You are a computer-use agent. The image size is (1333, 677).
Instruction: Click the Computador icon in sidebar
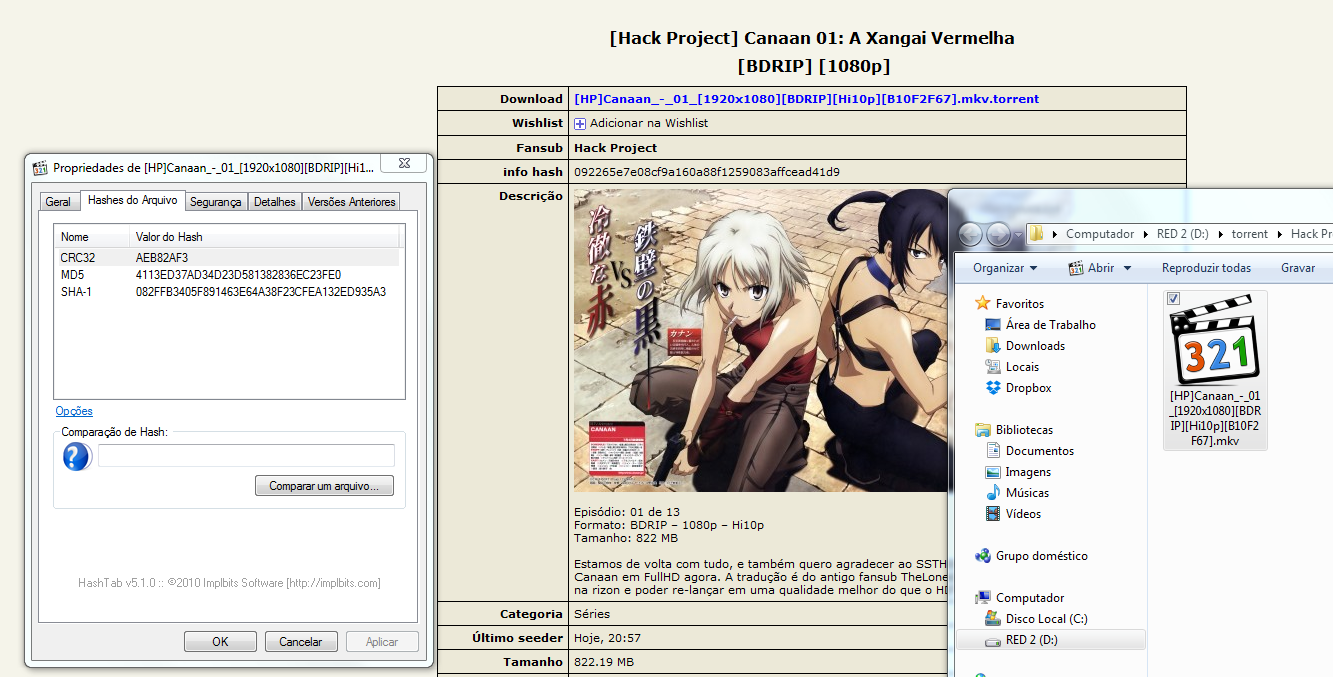click(x=983, y=597)
